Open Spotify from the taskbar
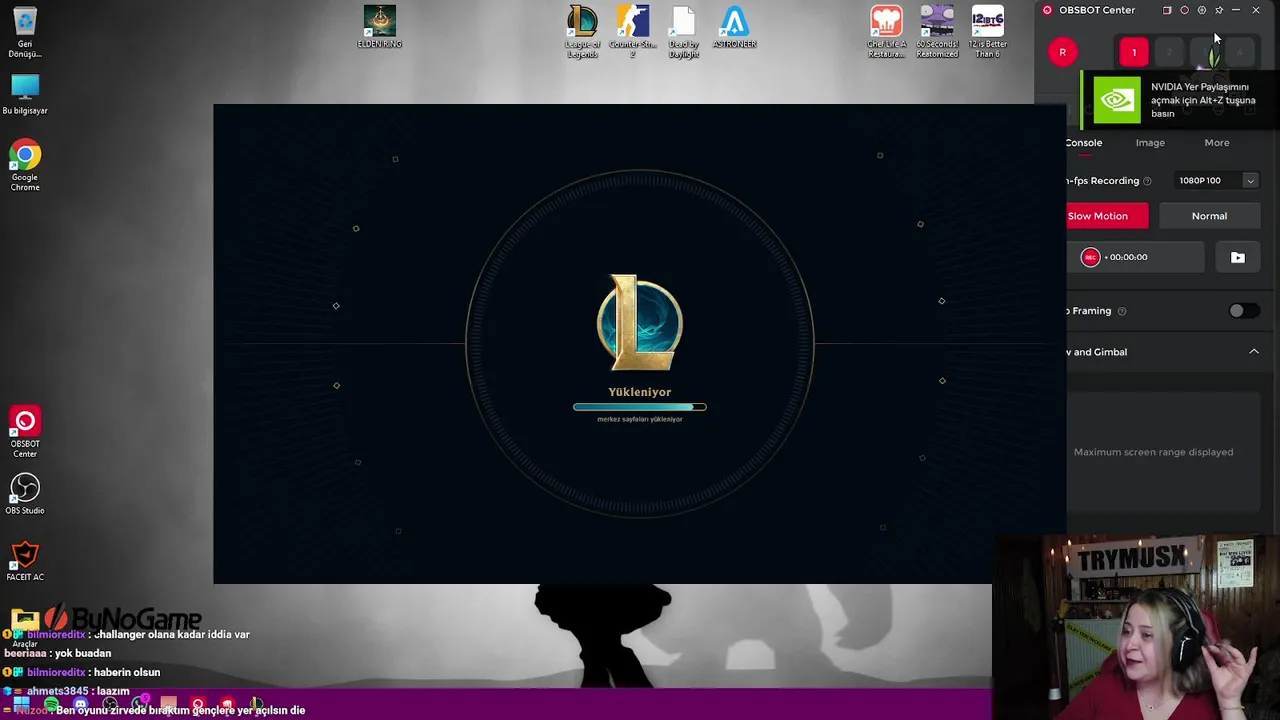 pos(51,703)
